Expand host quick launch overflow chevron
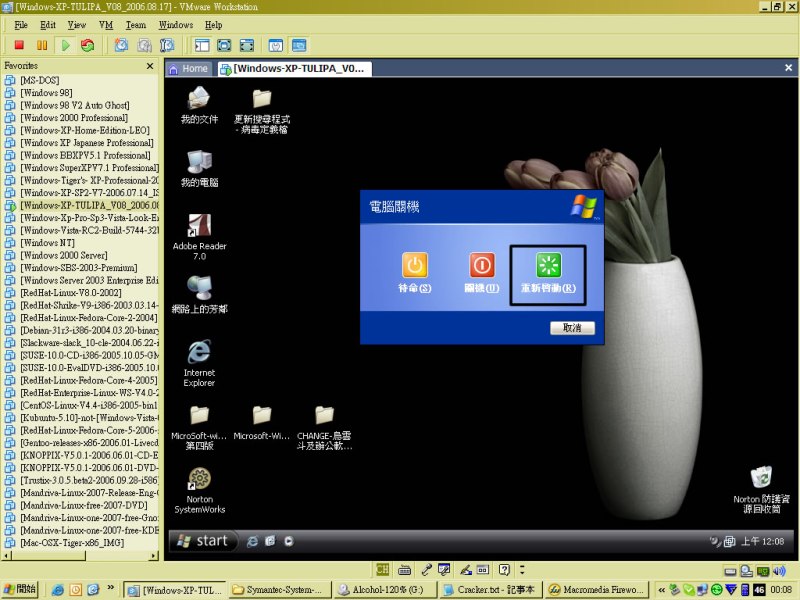 (x=111, y=588)
